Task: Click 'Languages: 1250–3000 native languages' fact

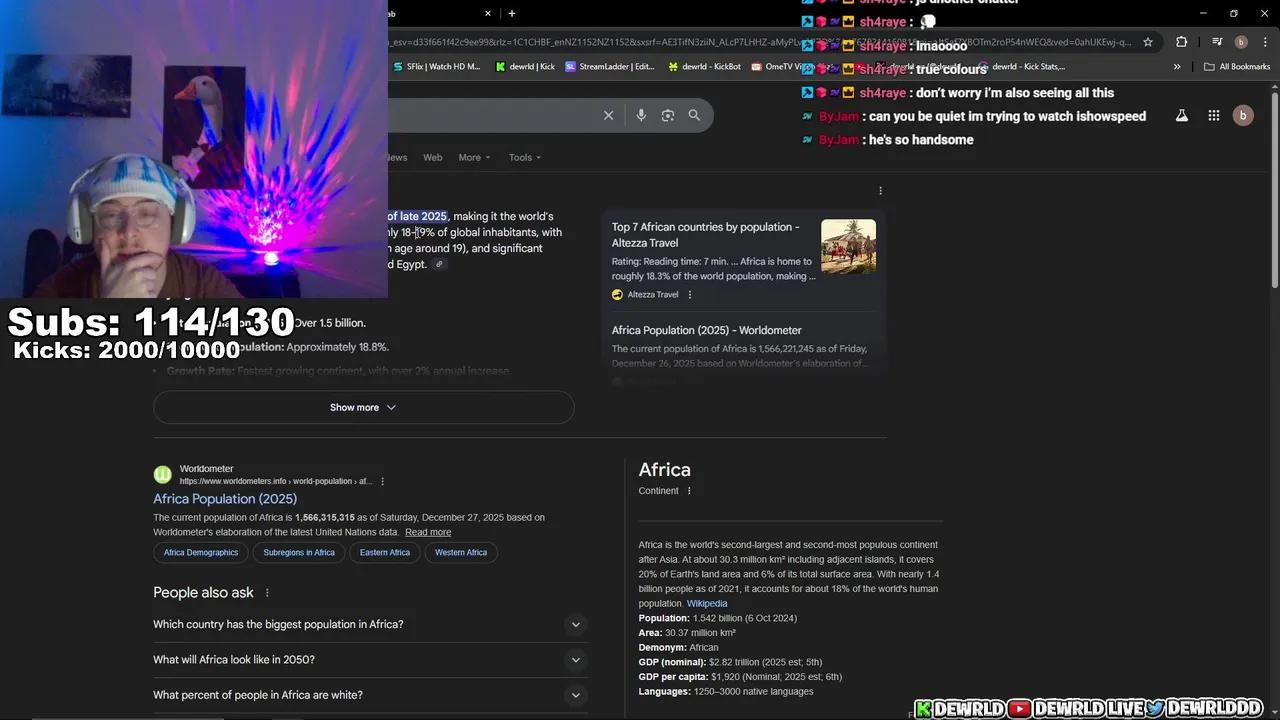Action: click(x=726, y=691)
